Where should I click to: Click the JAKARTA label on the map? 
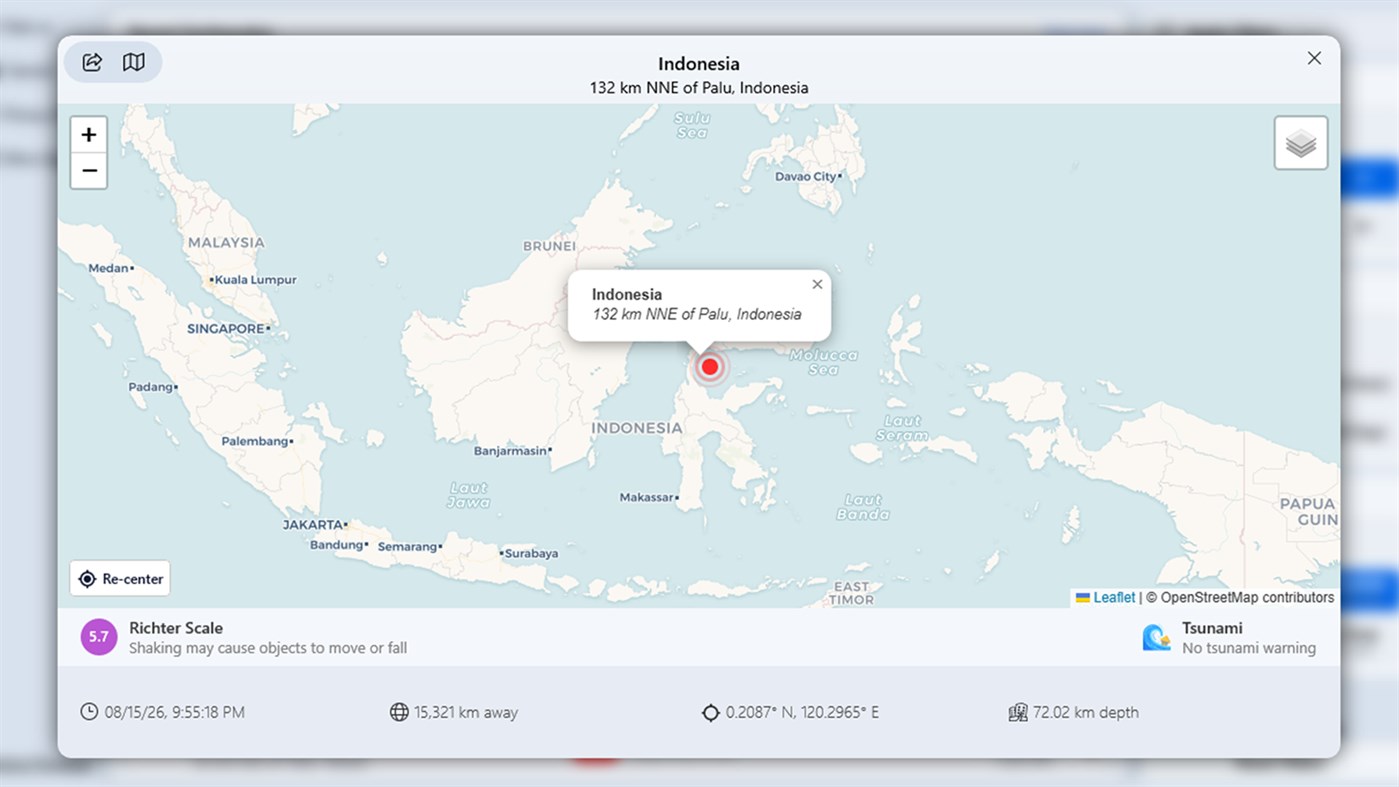point(312,524)
